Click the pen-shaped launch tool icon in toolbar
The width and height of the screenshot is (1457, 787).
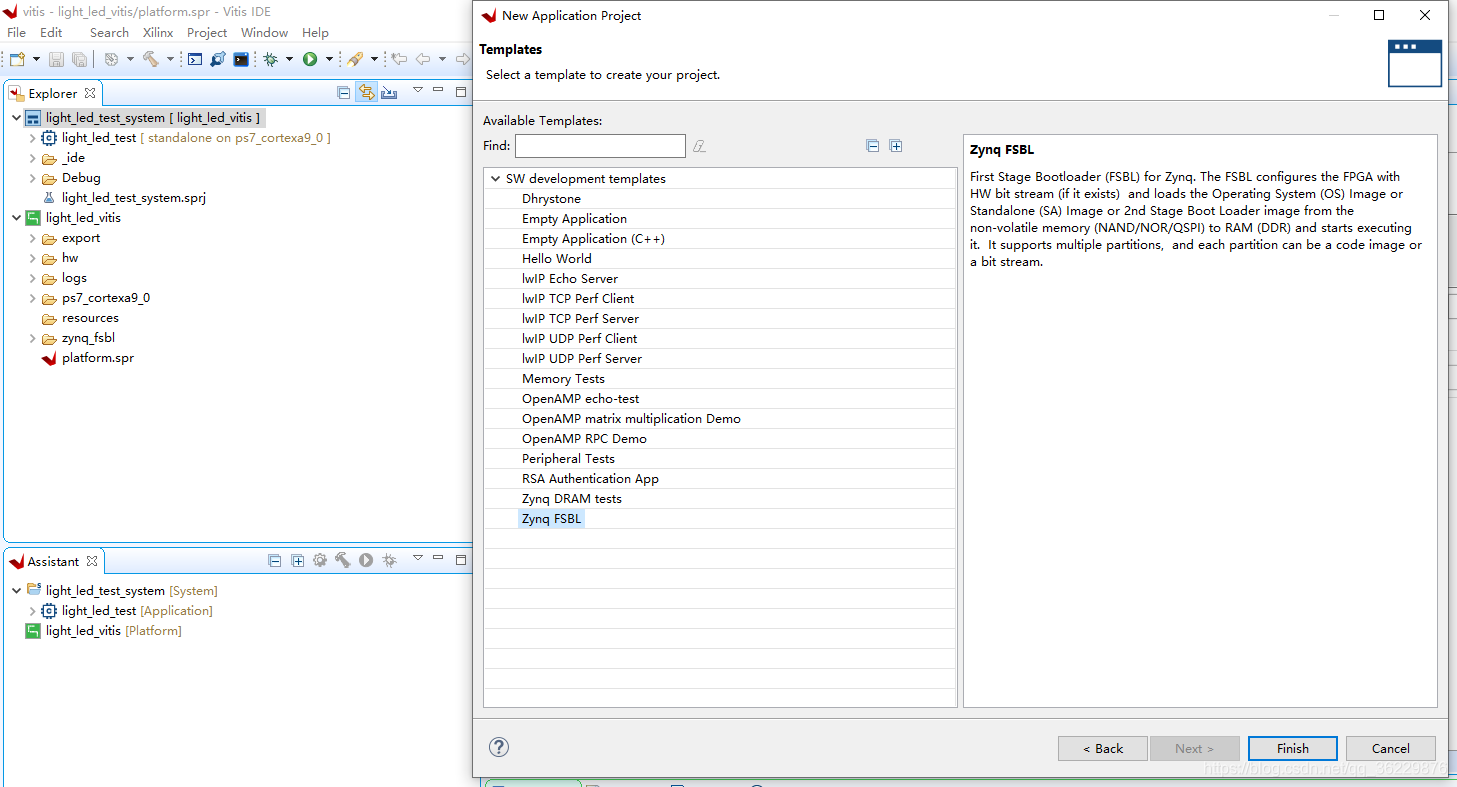(x=355, y=60)
